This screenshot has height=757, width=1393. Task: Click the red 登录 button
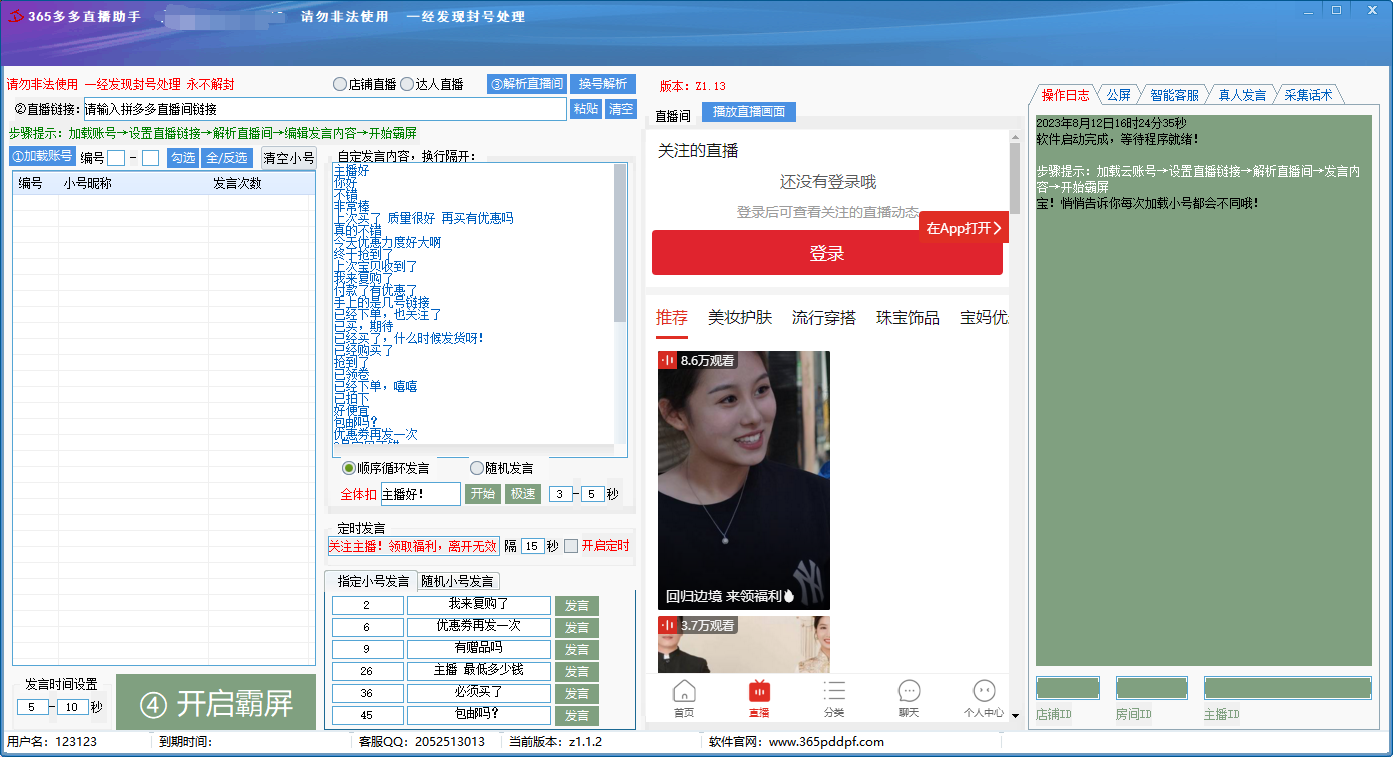(827, 254)
